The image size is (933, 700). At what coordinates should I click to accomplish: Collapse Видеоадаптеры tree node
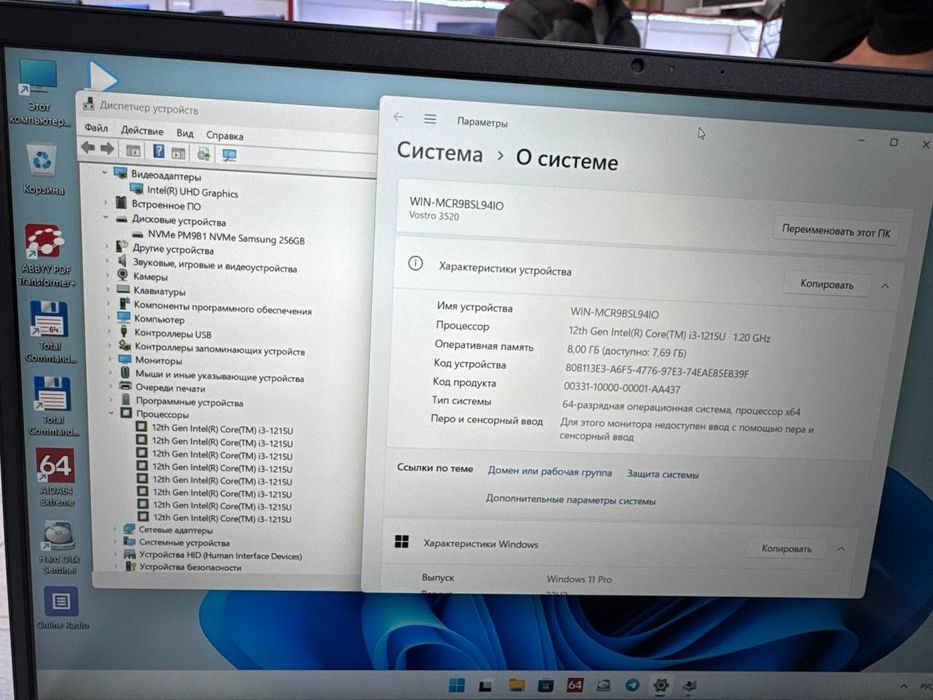click(x=105, y=173)
